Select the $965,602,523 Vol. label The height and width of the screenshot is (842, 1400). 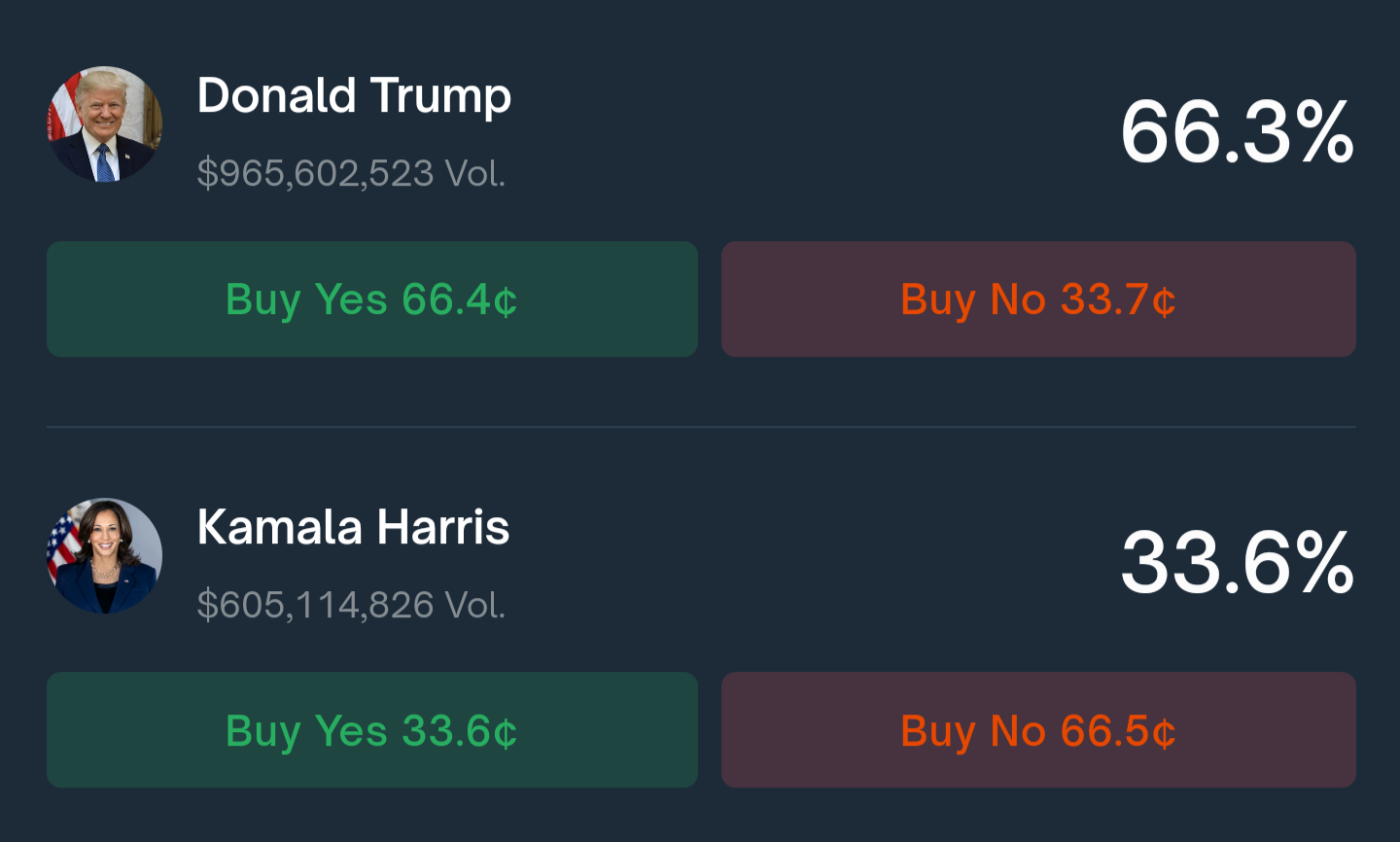tap(351, 173)
